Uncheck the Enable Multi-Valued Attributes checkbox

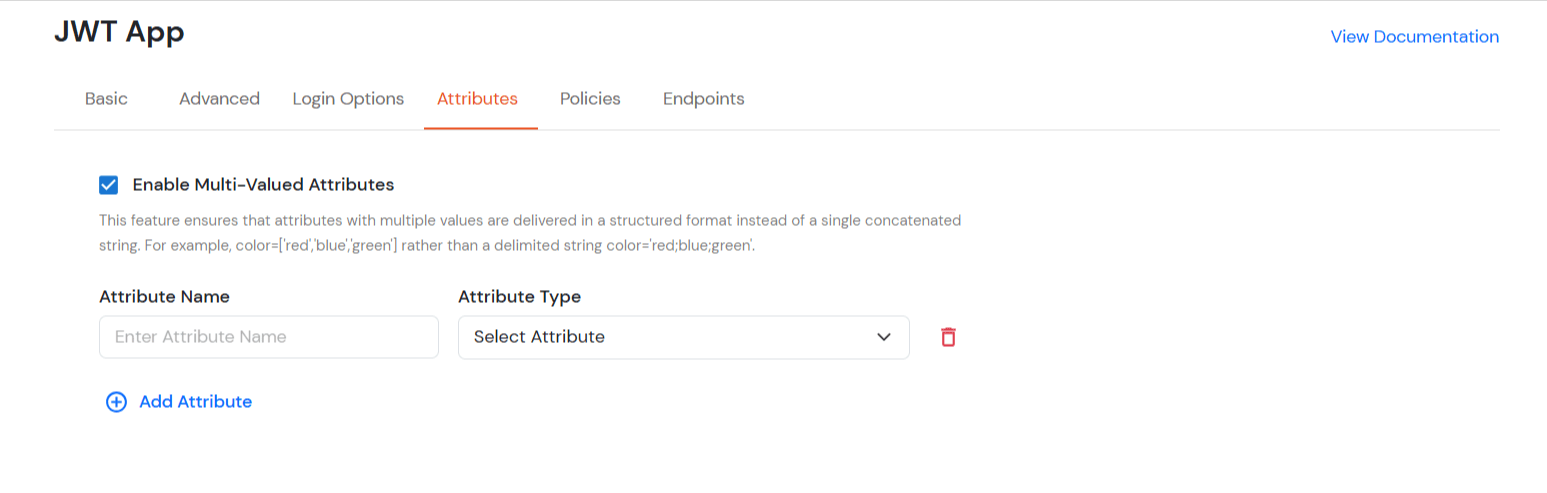coord(109,185)
